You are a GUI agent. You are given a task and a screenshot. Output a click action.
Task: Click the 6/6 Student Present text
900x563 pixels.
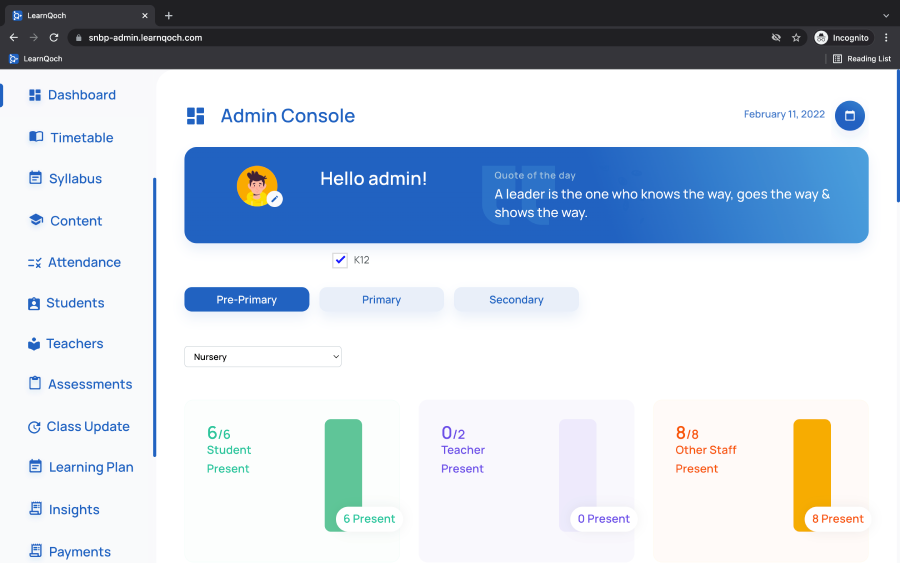coord(229,450)
